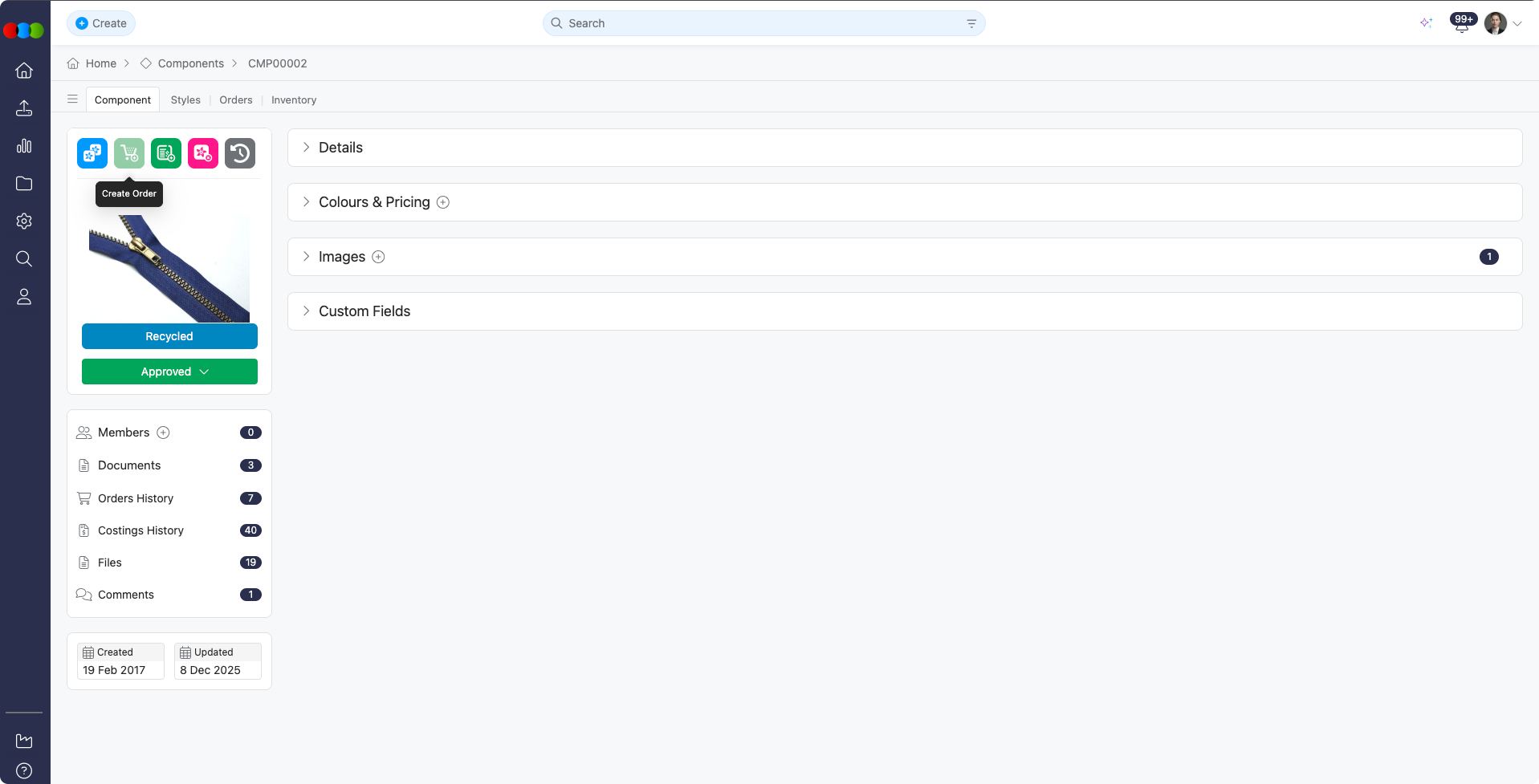Screen dimensions: 1539x784
Task: Click the Create button
Action: (100, 23)
